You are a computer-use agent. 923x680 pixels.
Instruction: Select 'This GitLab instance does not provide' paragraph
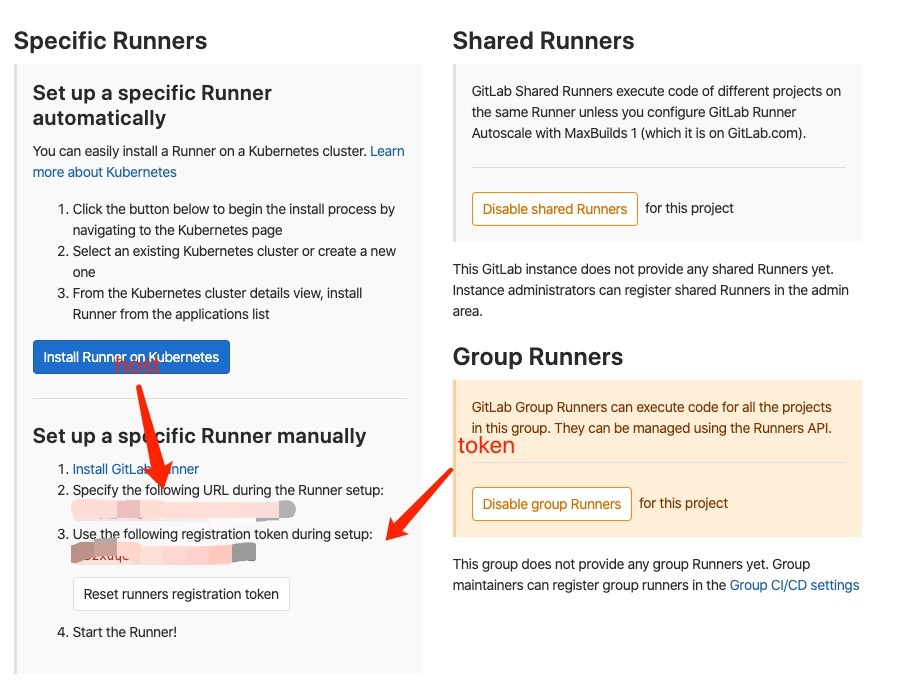[650, 290]
